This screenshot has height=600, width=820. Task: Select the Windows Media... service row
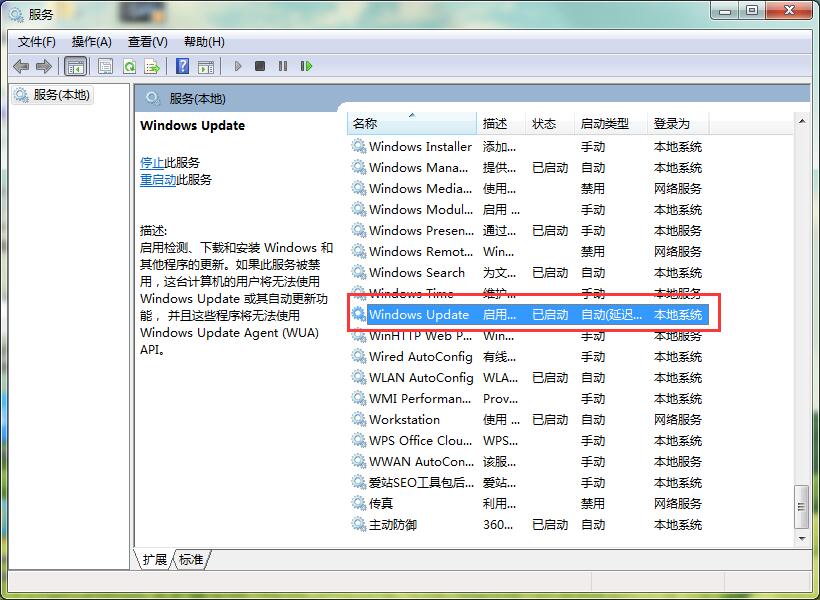(528, 188)
